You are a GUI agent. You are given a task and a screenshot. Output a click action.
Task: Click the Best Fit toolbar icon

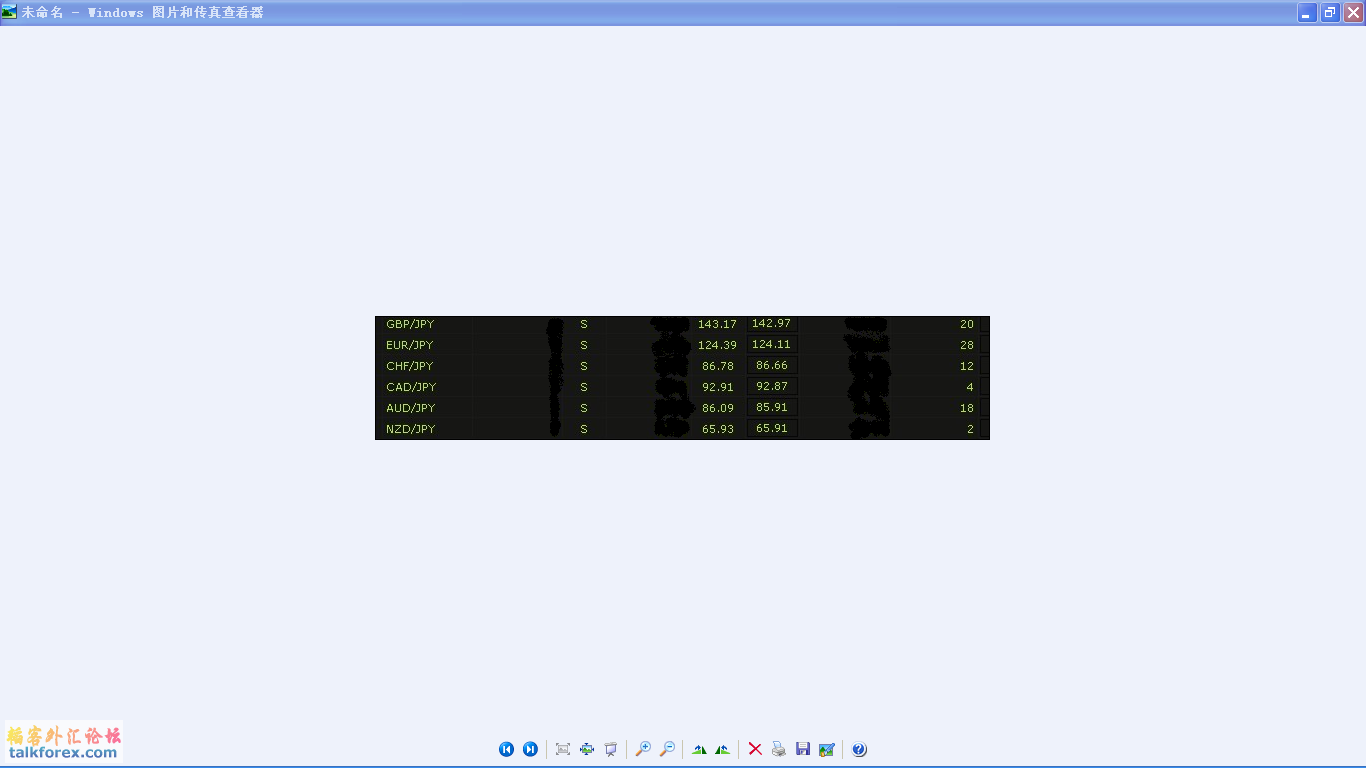click(563, 749)
